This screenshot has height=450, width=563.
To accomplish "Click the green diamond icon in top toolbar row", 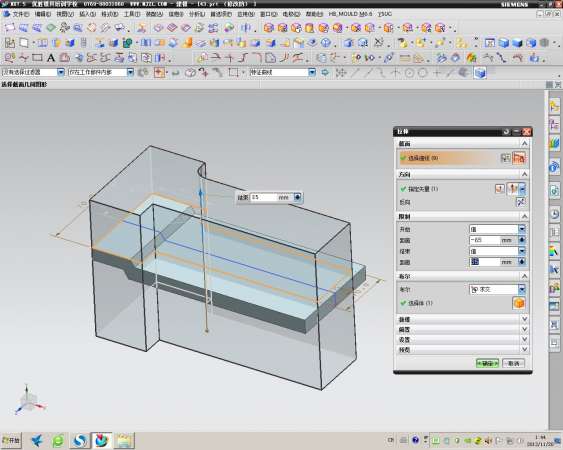I will (51, 28).
